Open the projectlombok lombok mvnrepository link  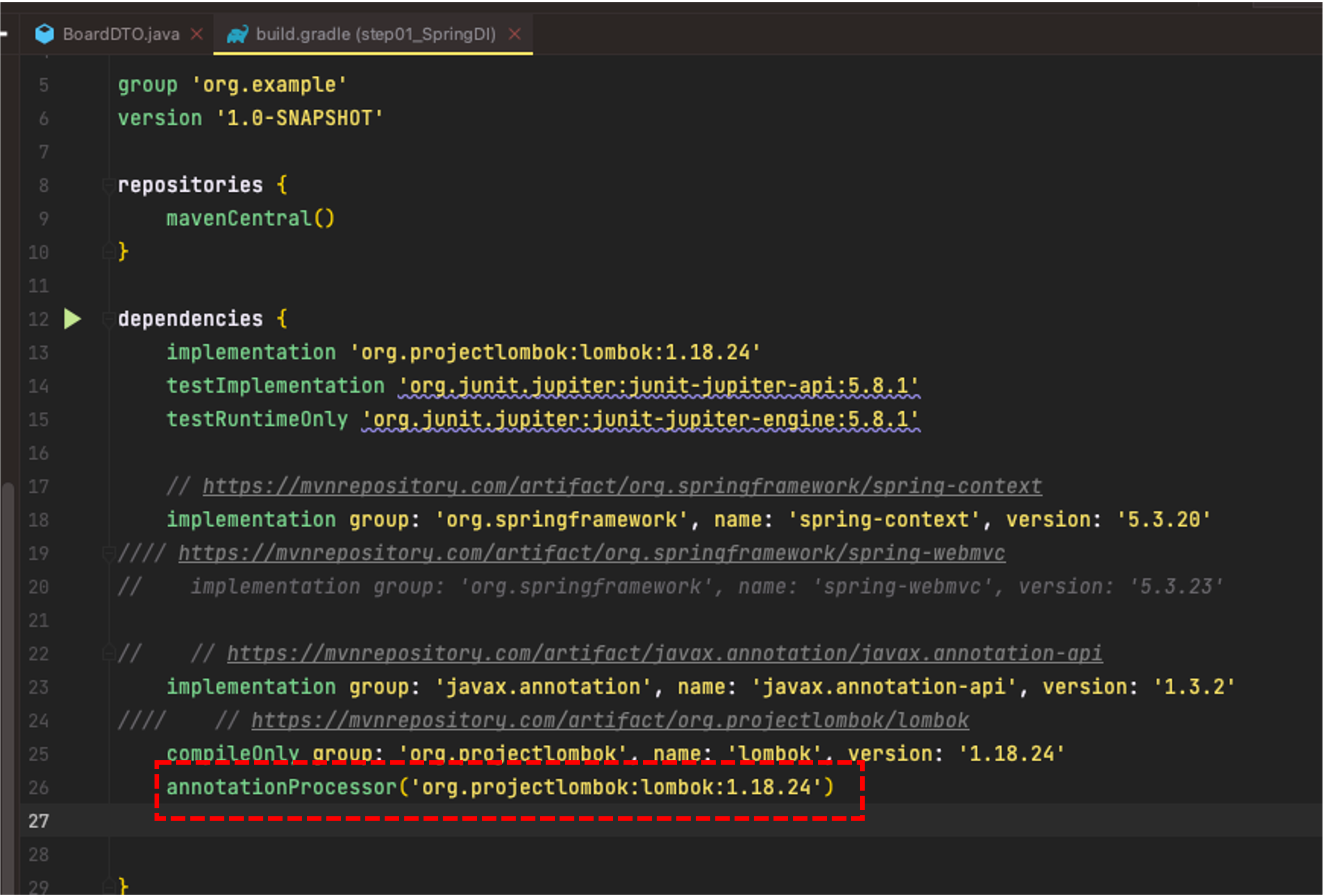pyautogui.click(x=609, y=720)
